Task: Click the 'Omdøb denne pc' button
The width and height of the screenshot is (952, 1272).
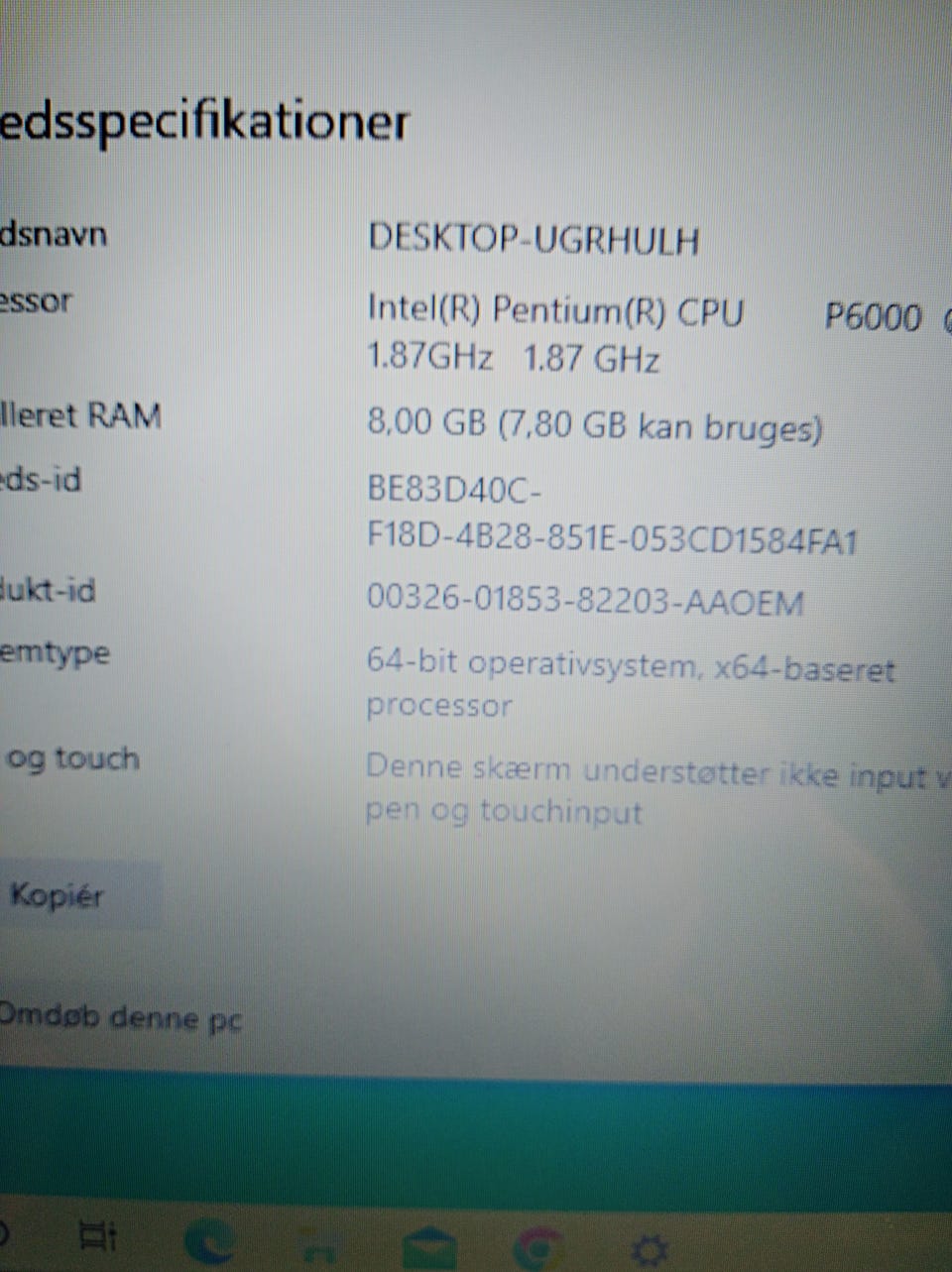Action: click(x=120, y=1017)
